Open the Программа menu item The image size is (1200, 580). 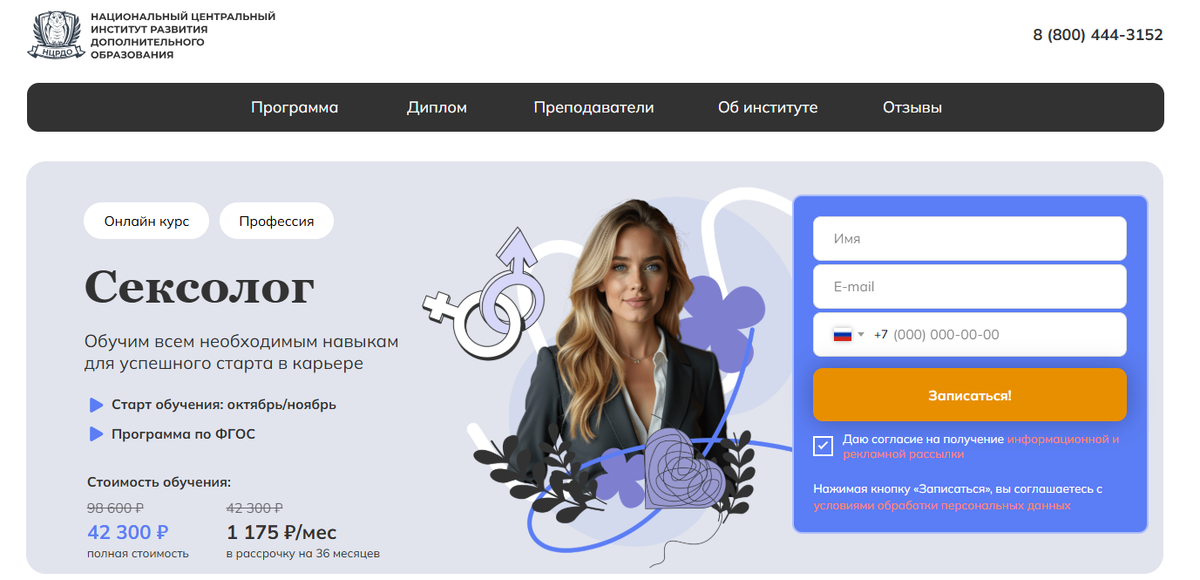tap(294, 107)
